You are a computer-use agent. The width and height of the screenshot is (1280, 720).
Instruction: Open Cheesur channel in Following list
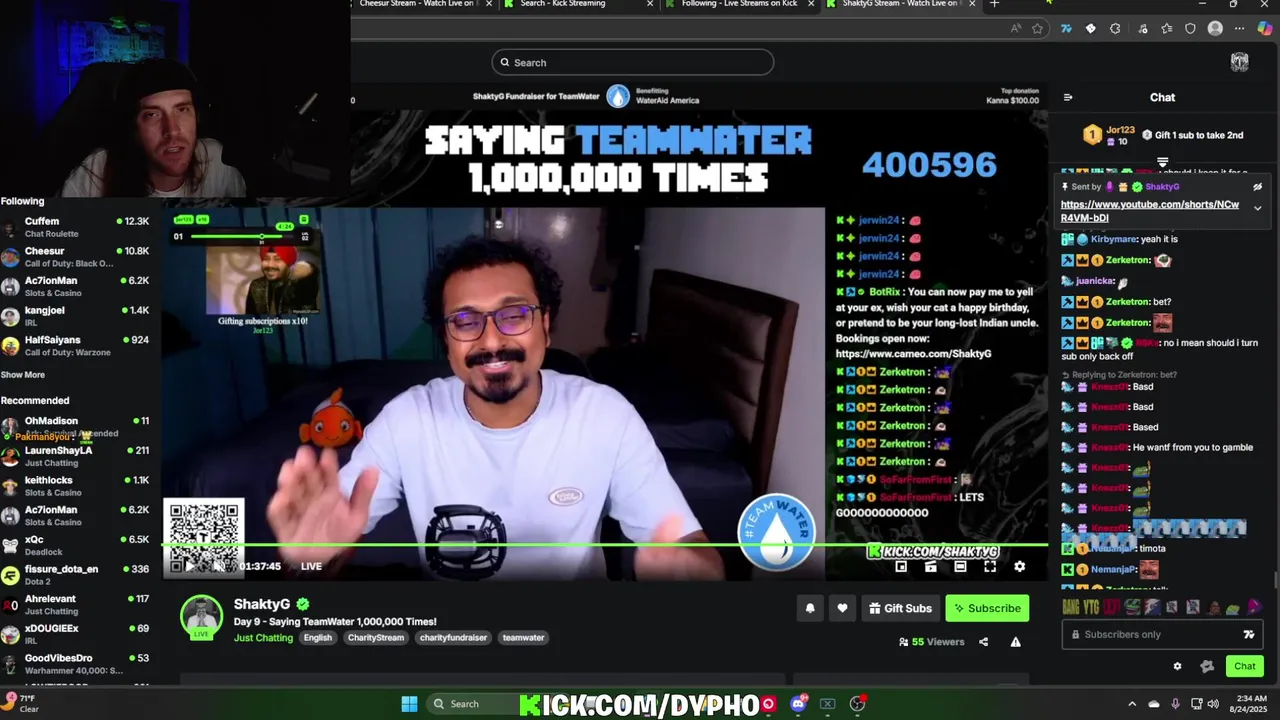(x=75, y=257)
